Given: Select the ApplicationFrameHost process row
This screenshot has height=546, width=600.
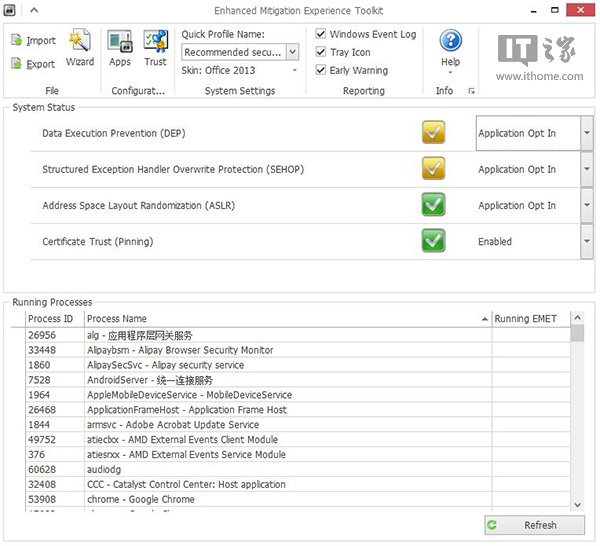Looking at the screenshot, I should point(298,410).
